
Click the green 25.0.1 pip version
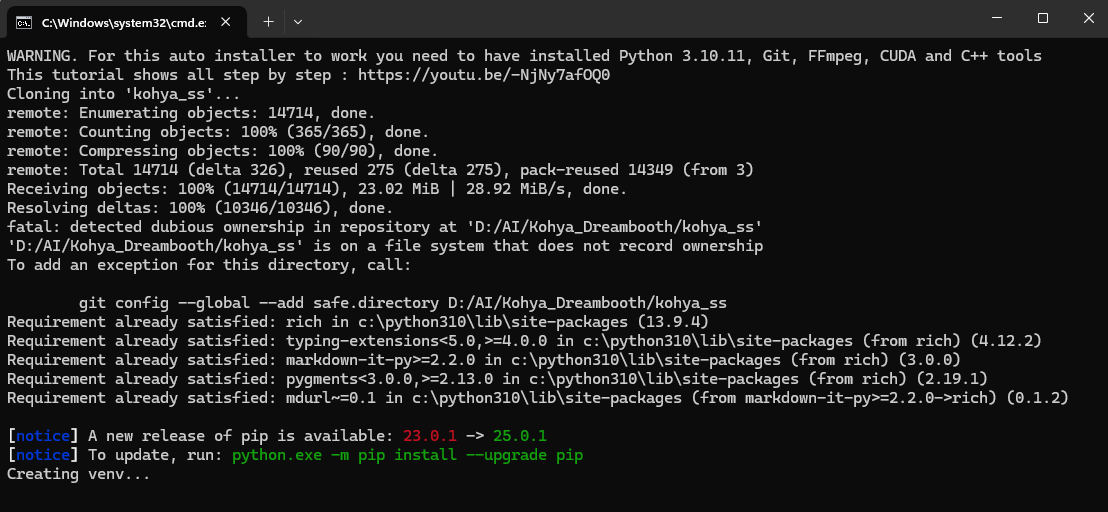coord(520,436)
